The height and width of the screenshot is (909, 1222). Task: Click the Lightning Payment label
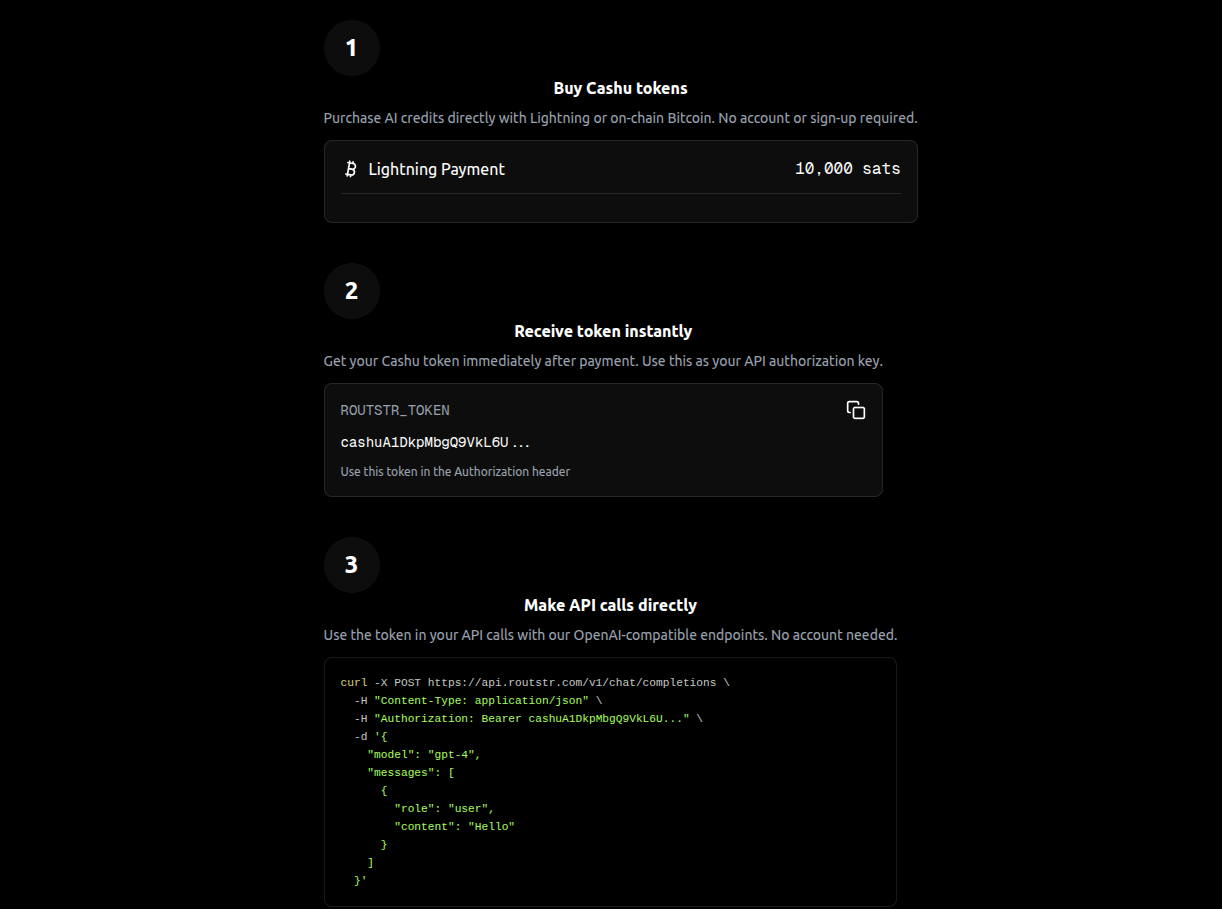(x=436, y=169)
